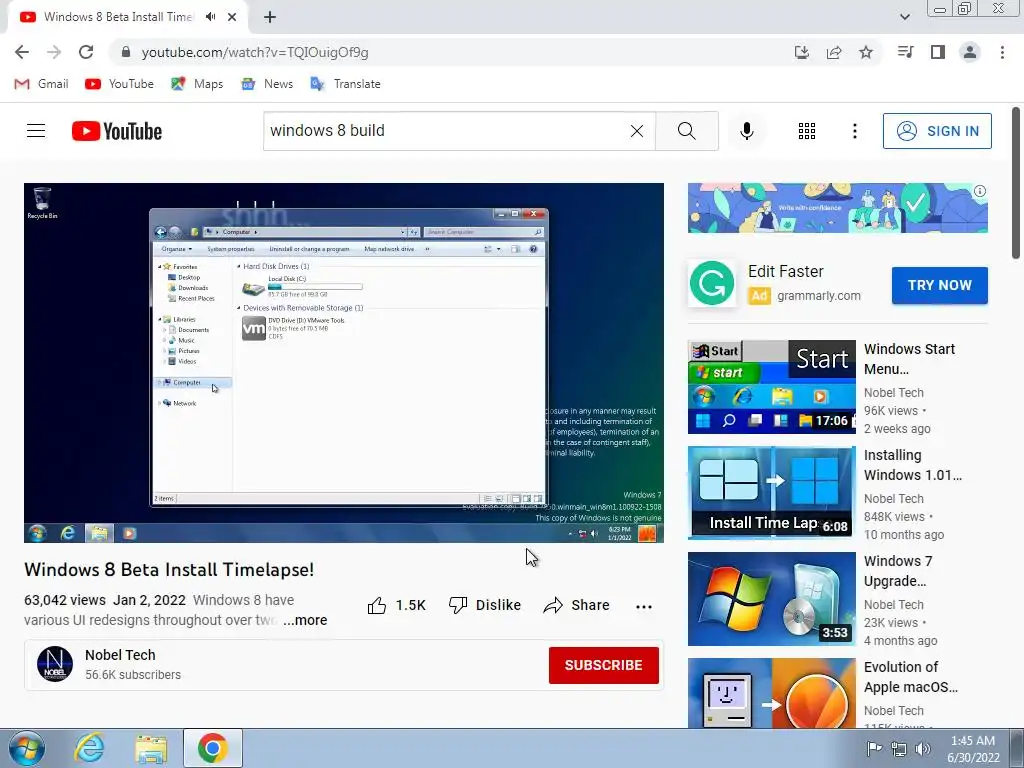Click the Grammarly ad banner image
This screenshot has height=768, width=1024.
[837, 208]
